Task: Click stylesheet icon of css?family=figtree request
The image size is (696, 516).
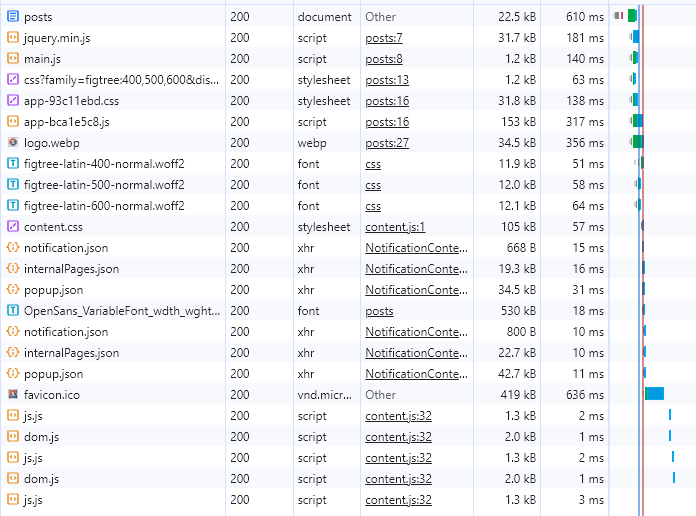Action: tap(13, 79)
